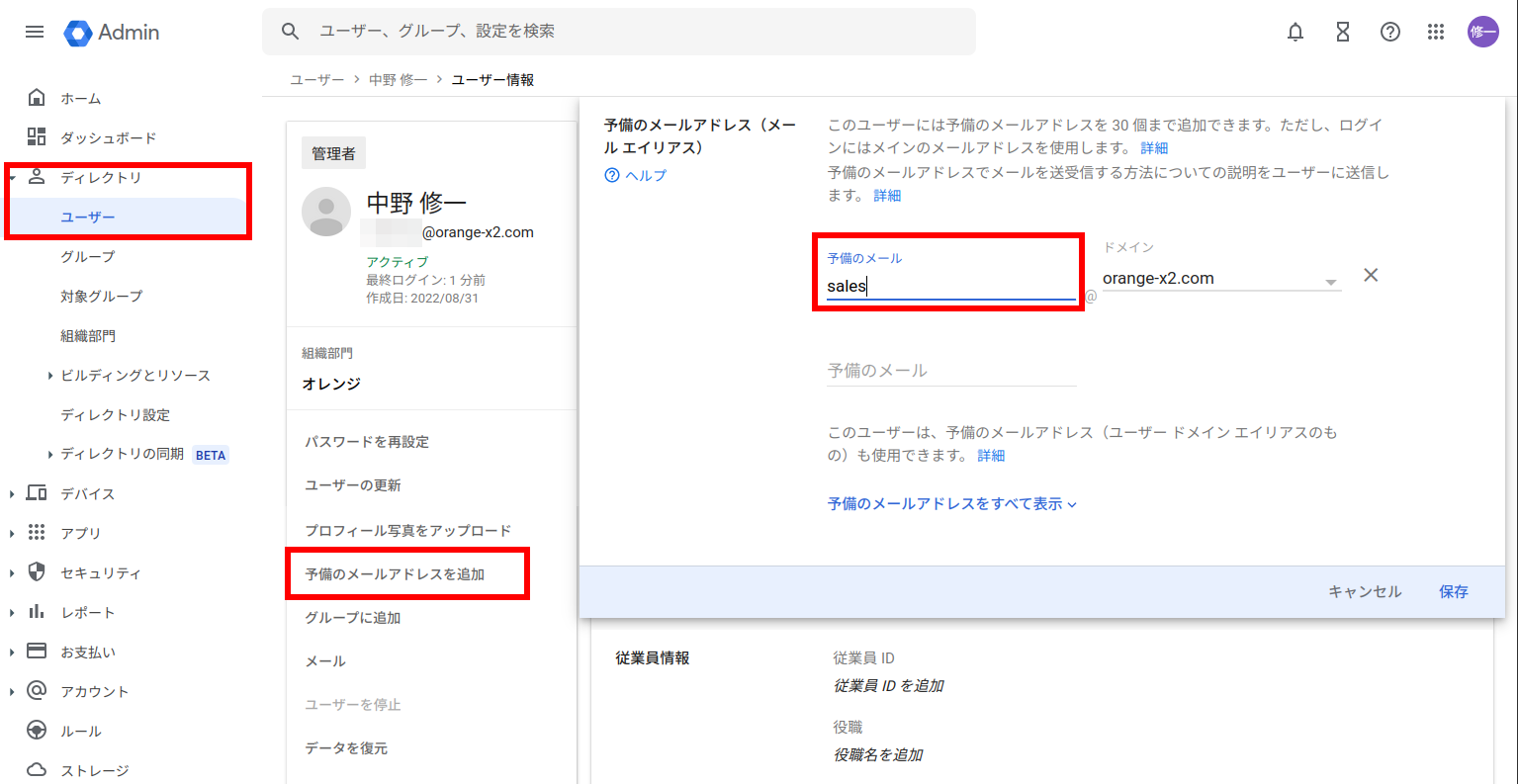Select パスワードを再設定 for the user
This screenshot has width=1518, height=784.
tap(367, 442)
